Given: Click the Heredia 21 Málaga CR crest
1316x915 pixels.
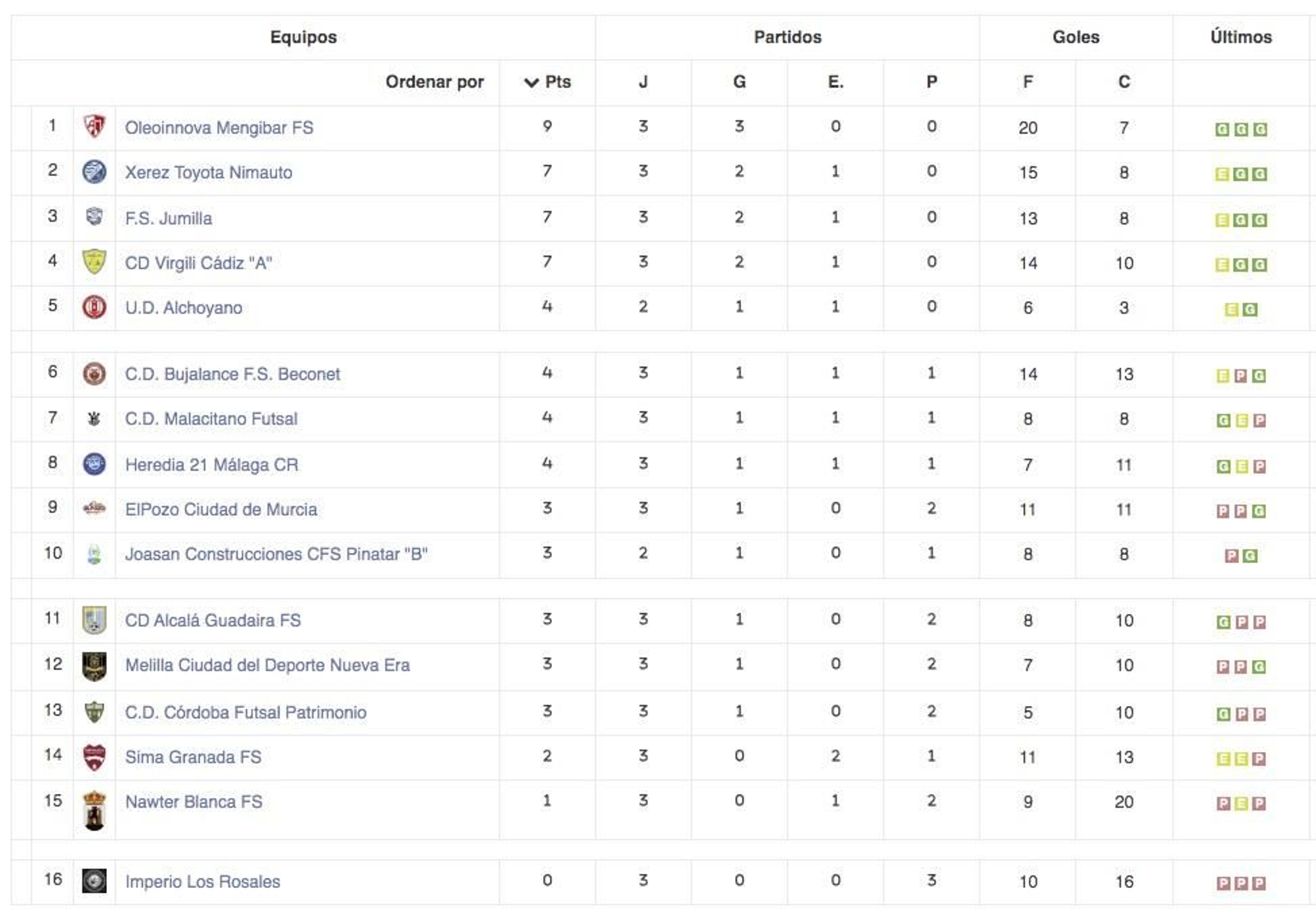Looking at the screenshot, I should pos(95,464).
